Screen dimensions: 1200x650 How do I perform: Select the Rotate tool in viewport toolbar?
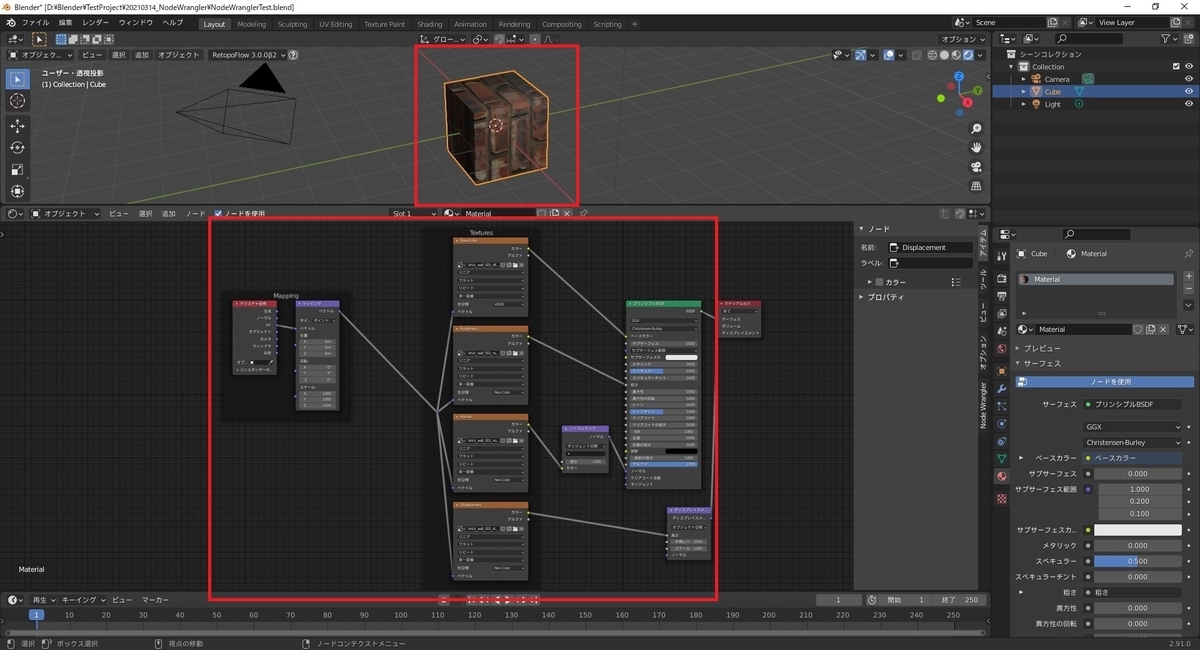18,147
